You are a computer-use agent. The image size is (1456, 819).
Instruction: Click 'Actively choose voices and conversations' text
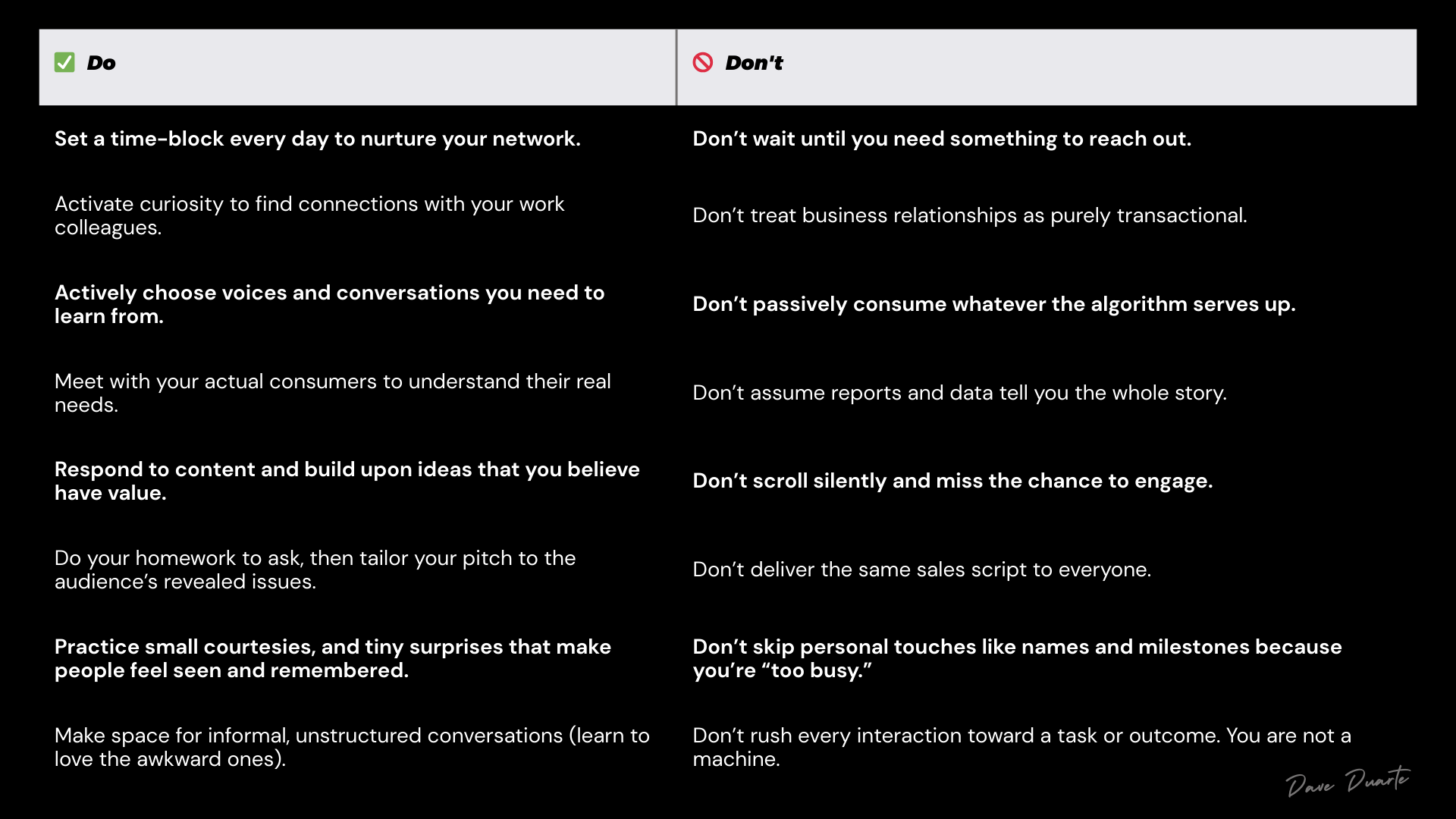pos(329,304)
